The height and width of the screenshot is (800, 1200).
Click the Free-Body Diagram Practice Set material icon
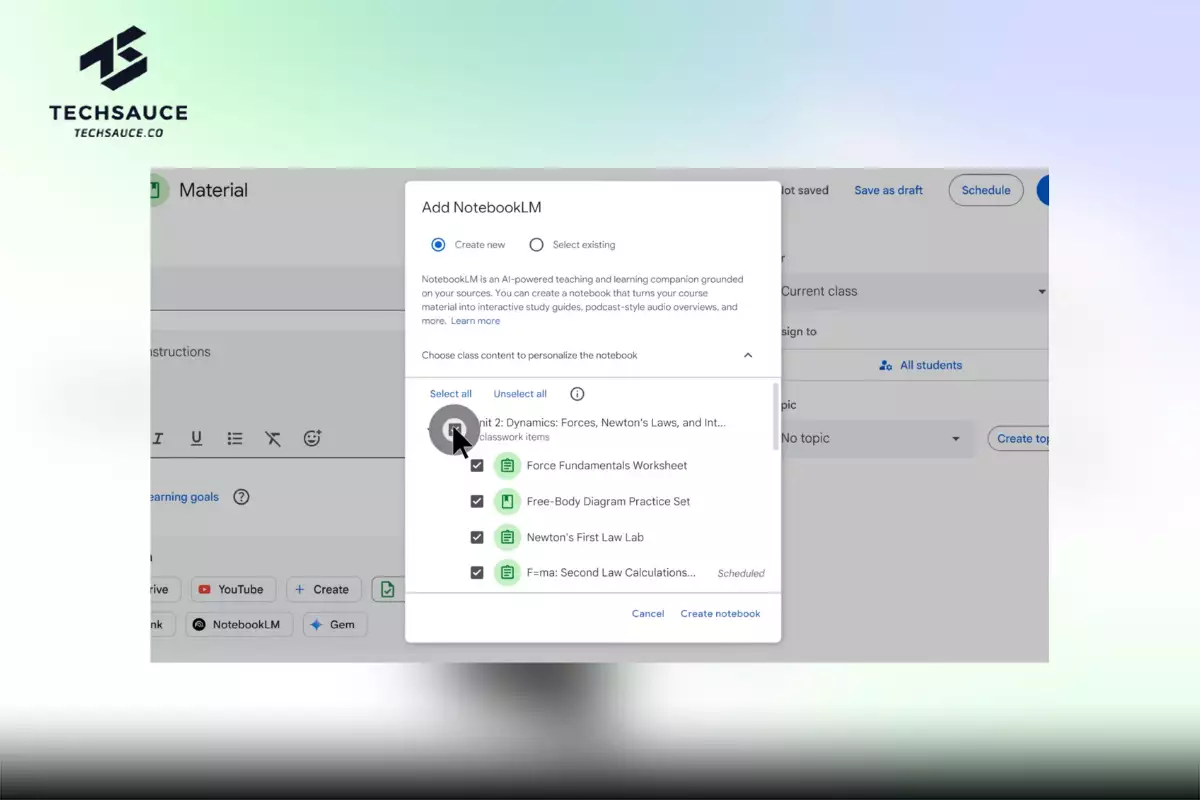(x=508, y=501)
